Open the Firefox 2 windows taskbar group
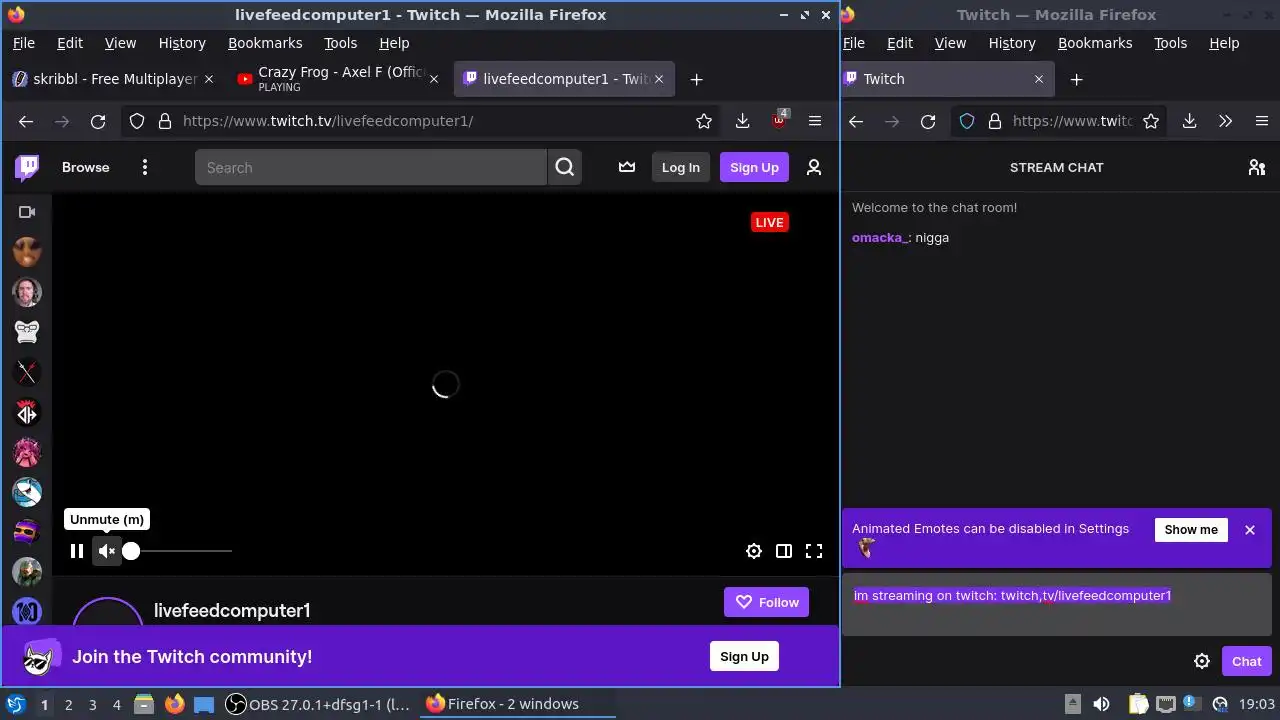 [x=518, y=704]
